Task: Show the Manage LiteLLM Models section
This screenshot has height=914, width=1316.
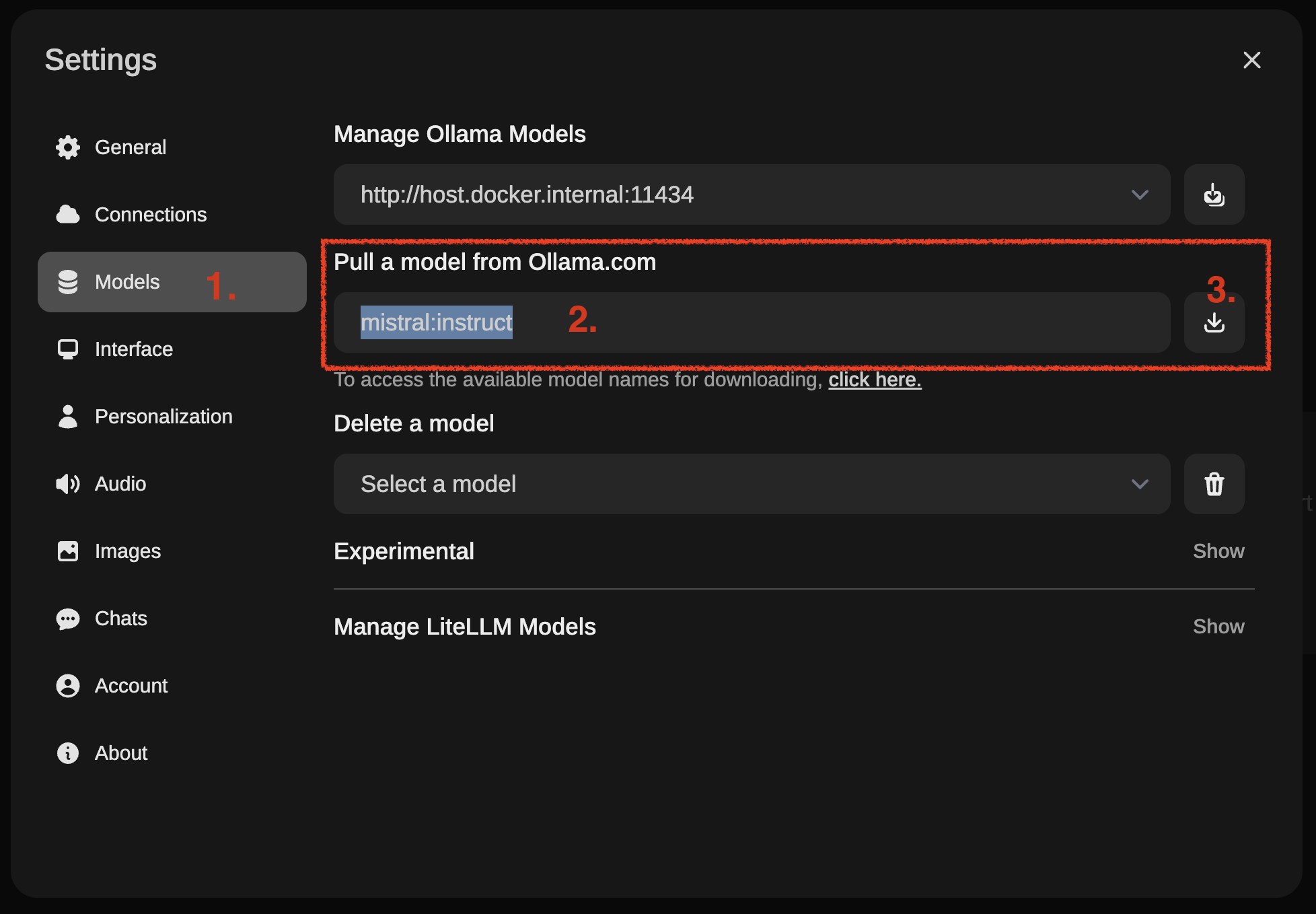Action: pyautogui.click(x=1218, y=627)
